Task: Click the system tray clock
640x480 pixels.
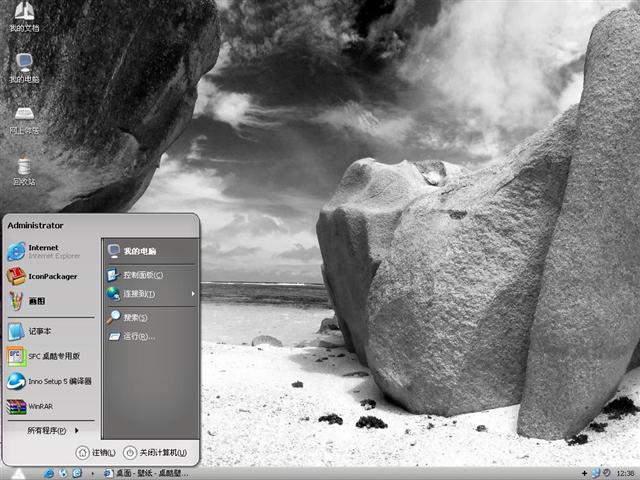Action: tap(626, 473)
